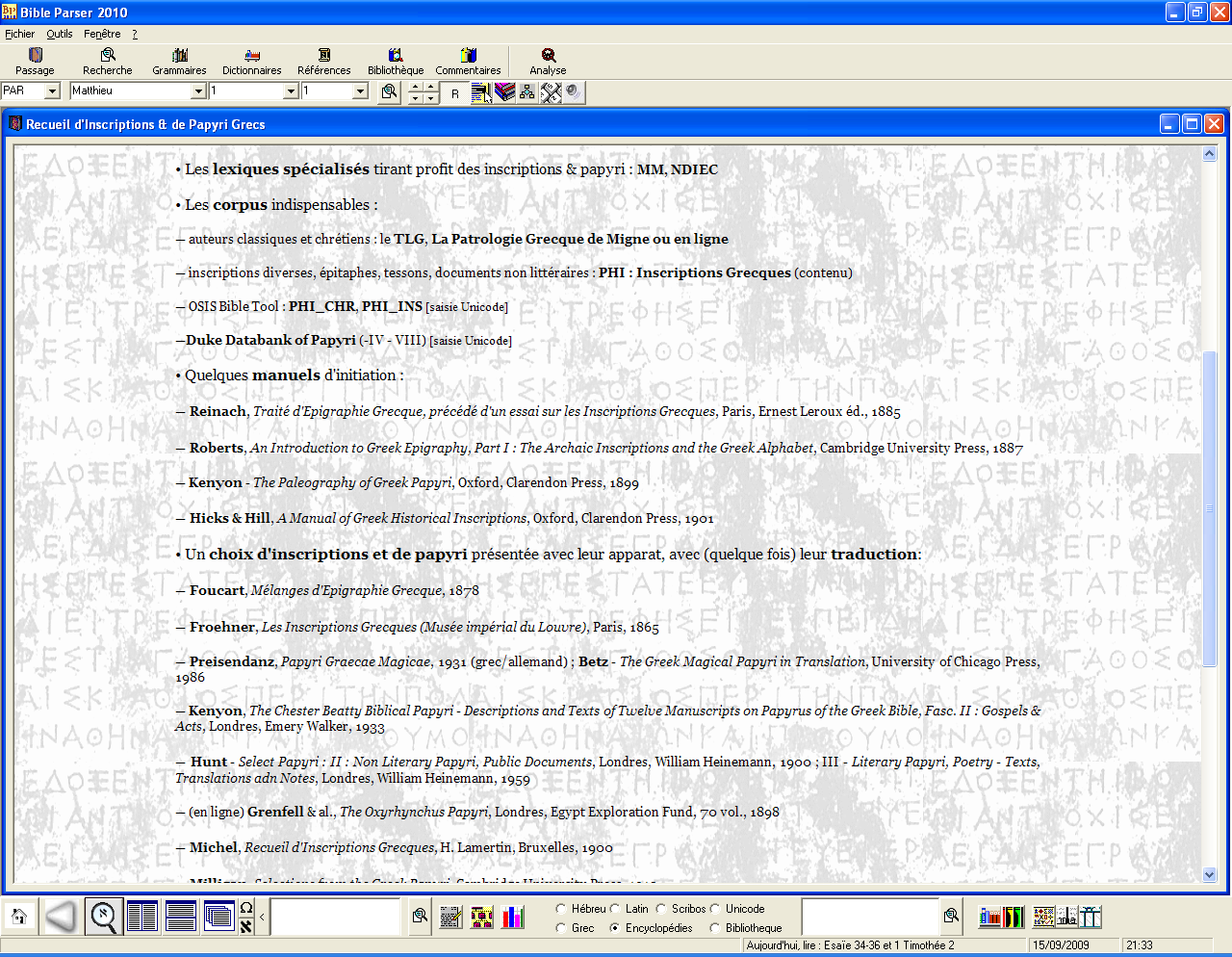
Task: Open the verse number dropdown
Action: click(360, 91)
